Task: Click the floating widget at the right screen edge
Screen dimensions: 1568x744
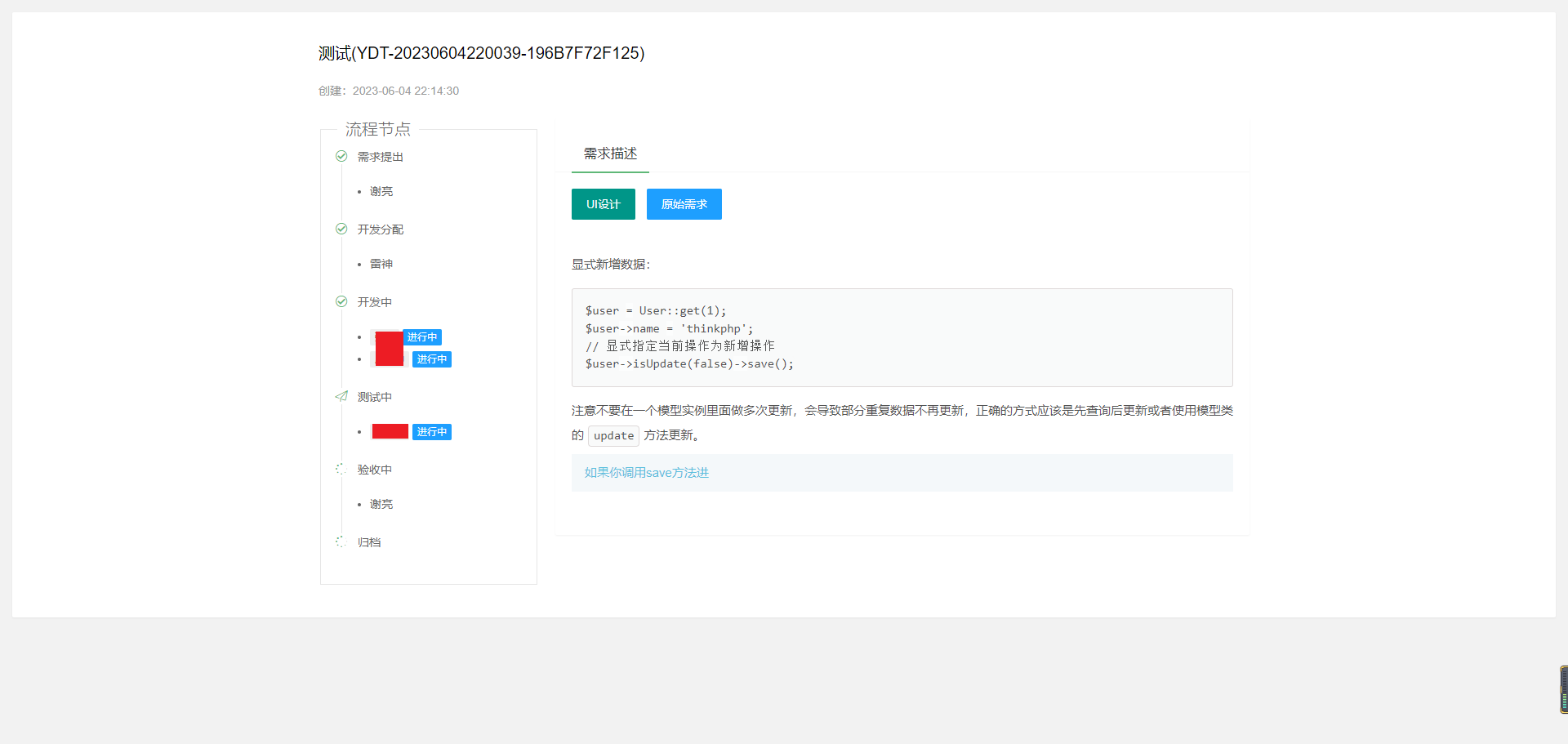Action: (1563, 690)
